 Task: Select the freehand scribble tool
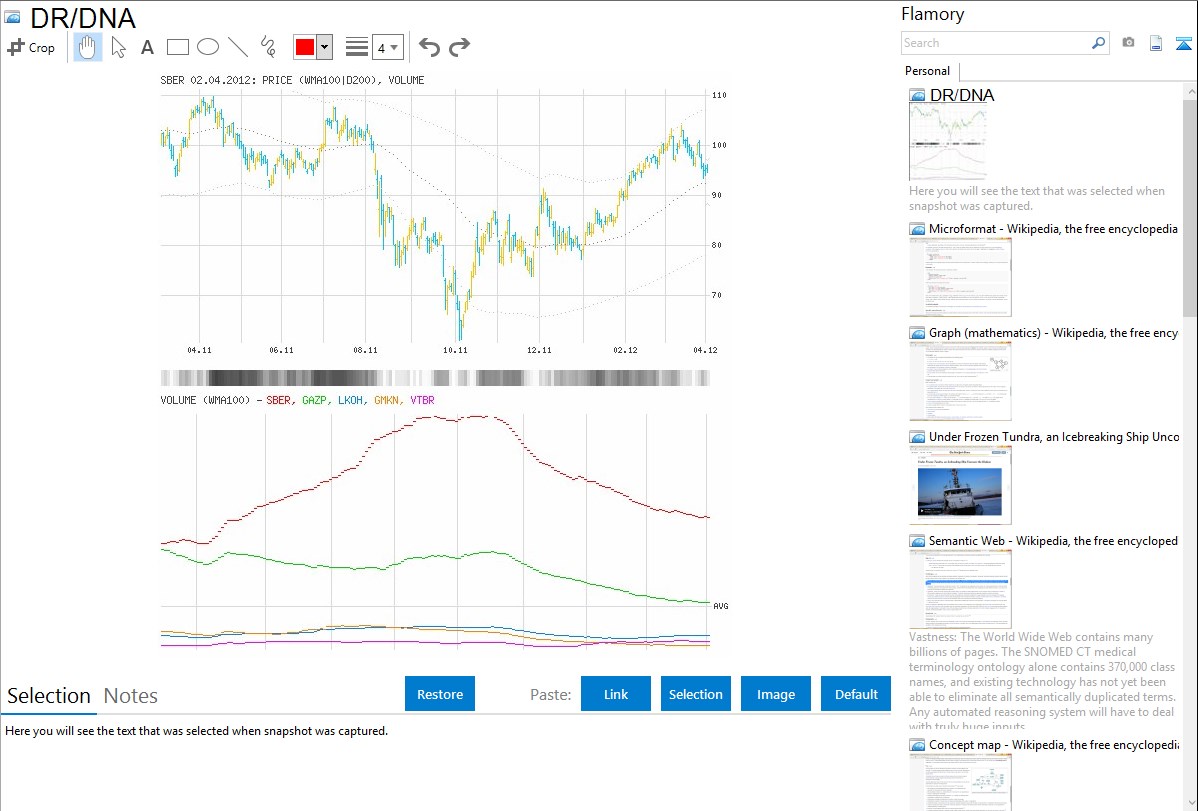coord(268,47)
